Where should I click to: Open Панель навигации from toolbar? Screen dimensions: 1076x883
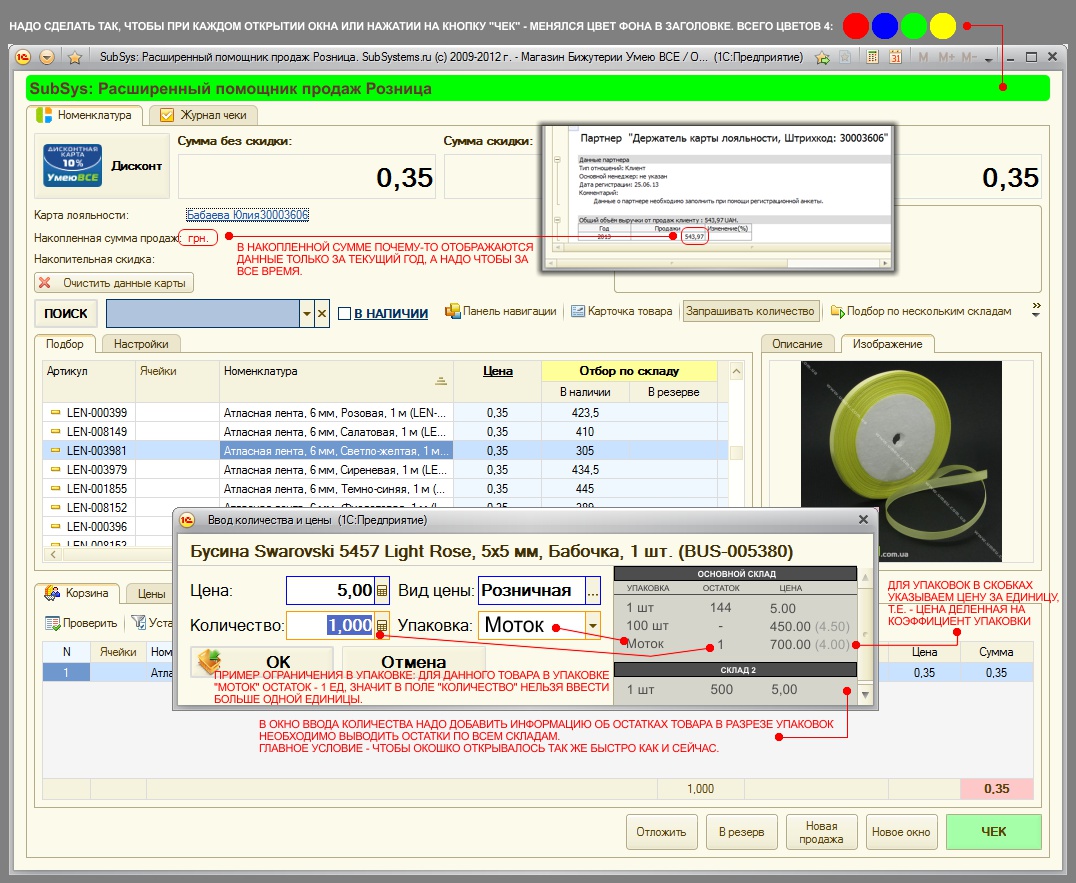[x=500, y=311]
